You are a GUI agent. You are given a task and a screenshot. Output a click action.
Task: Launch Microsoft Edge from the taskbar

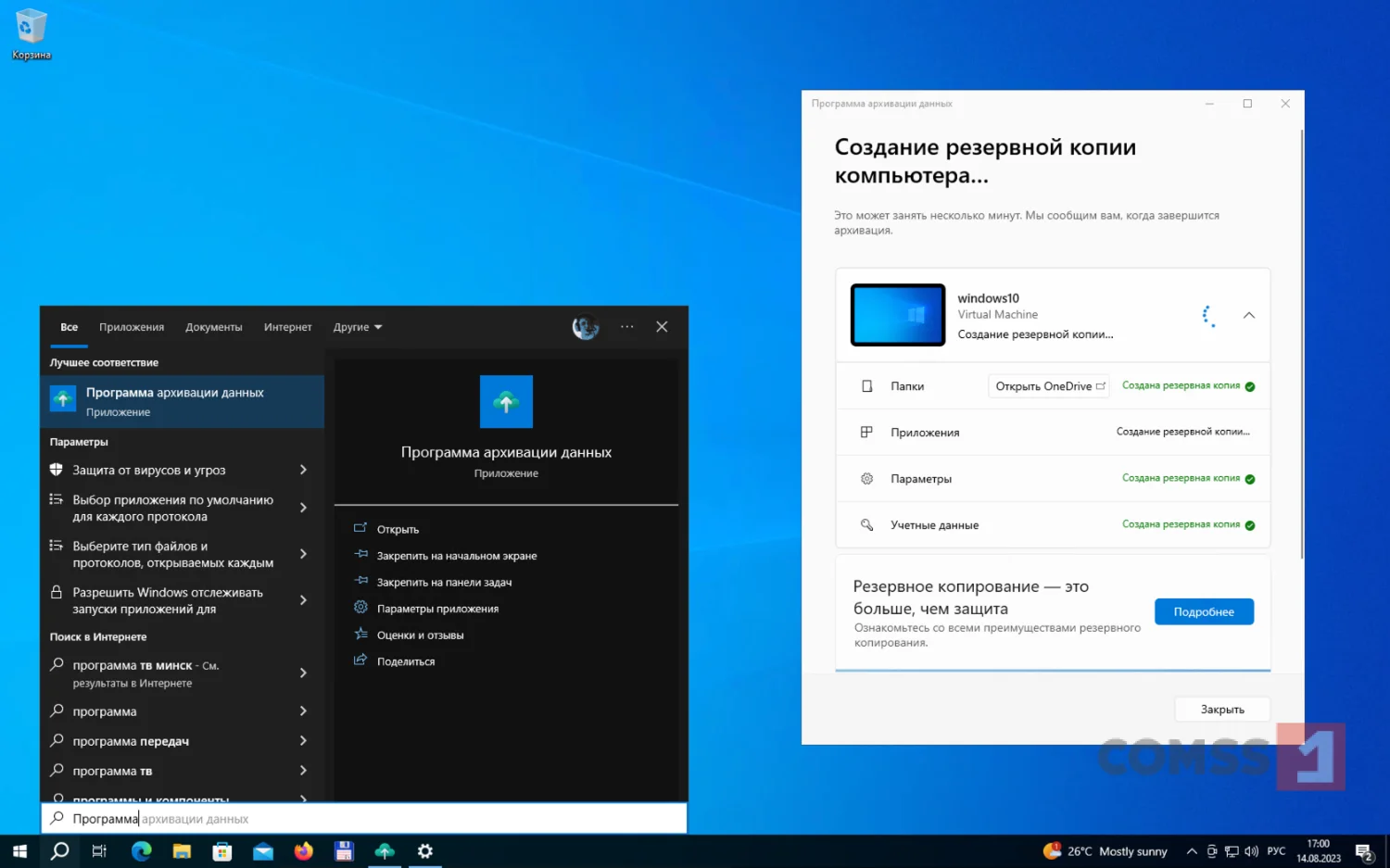pos(141,851)
